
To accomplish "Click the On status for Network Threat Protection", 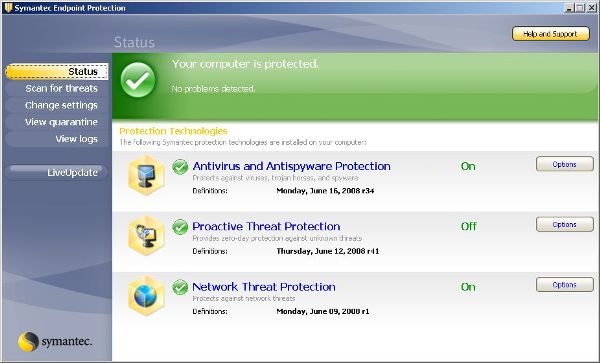I will tap(468, 287).
